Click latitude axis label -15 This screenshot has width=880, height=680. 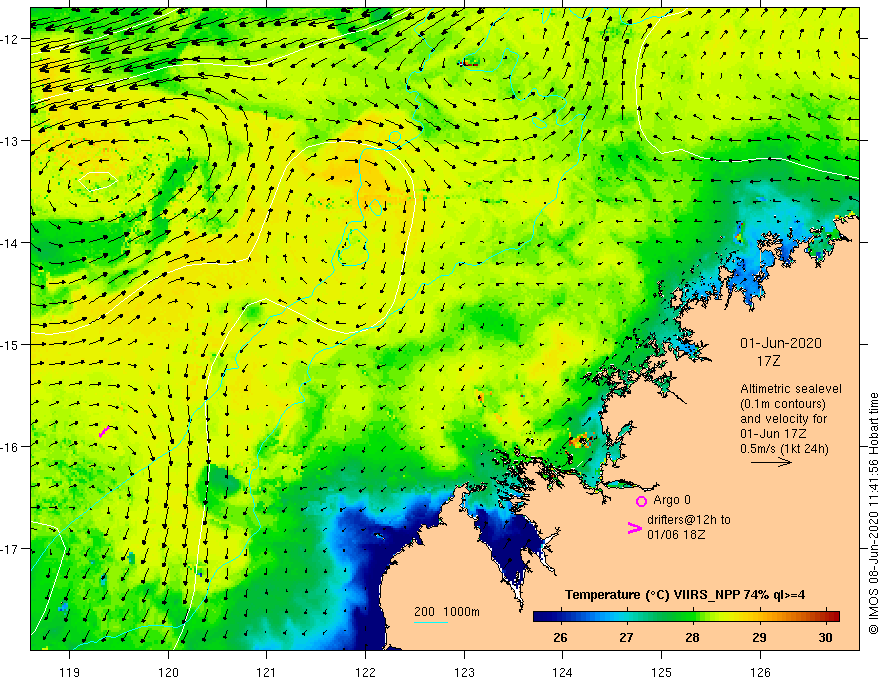(10, 344)
